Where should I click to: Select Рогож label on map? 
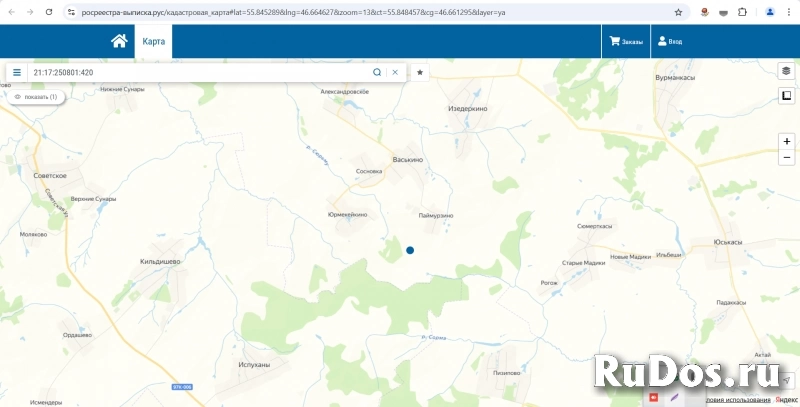pos(549,283)
